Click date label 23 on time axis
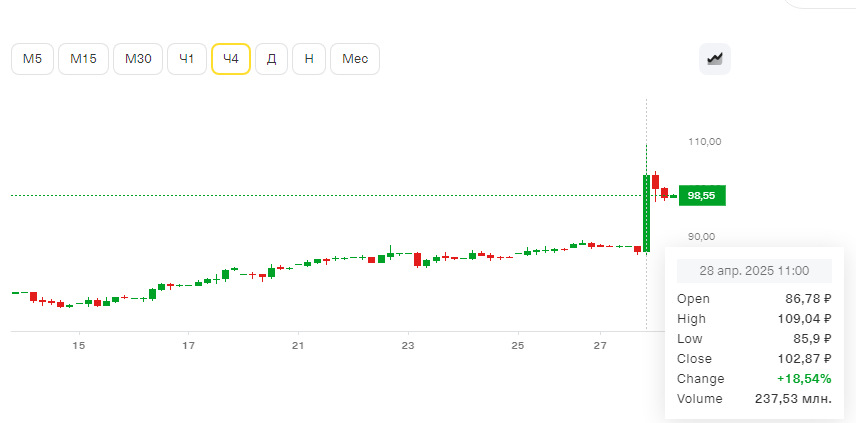Image resolution: width=856 pixels, height=423 pixels. (x=408, y=345)
